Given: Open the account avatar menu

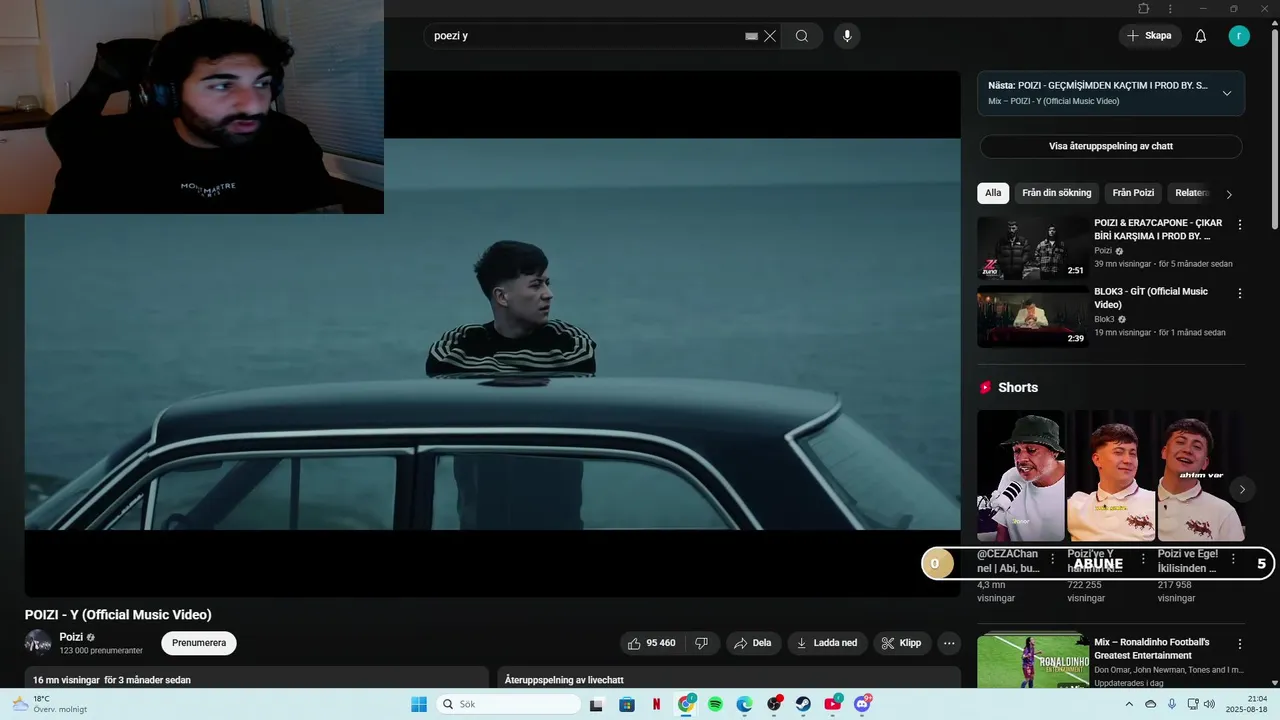Looking at the screenshot, I should coord(1239,36).
